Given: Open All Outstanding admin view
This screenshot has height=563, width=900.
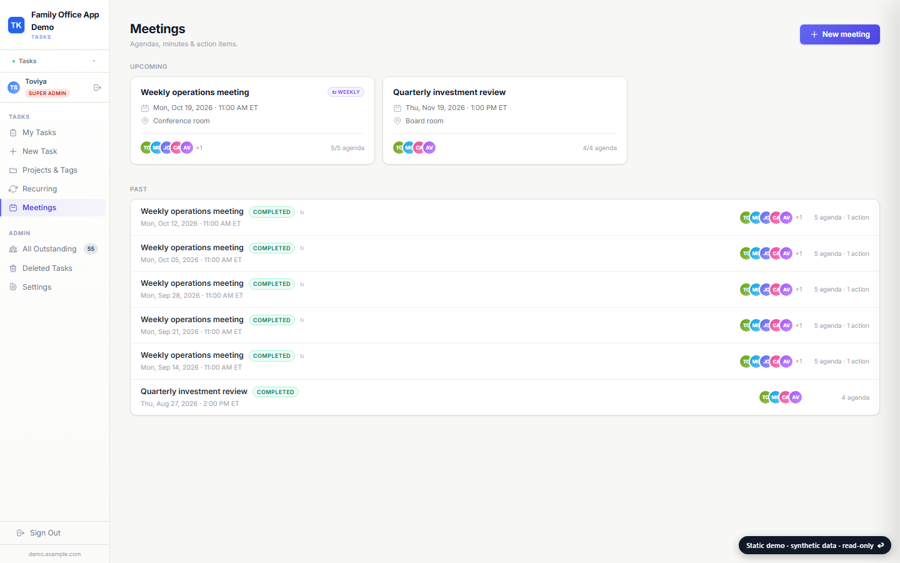Looking at the screenshot, I should [x=53, y=249].
